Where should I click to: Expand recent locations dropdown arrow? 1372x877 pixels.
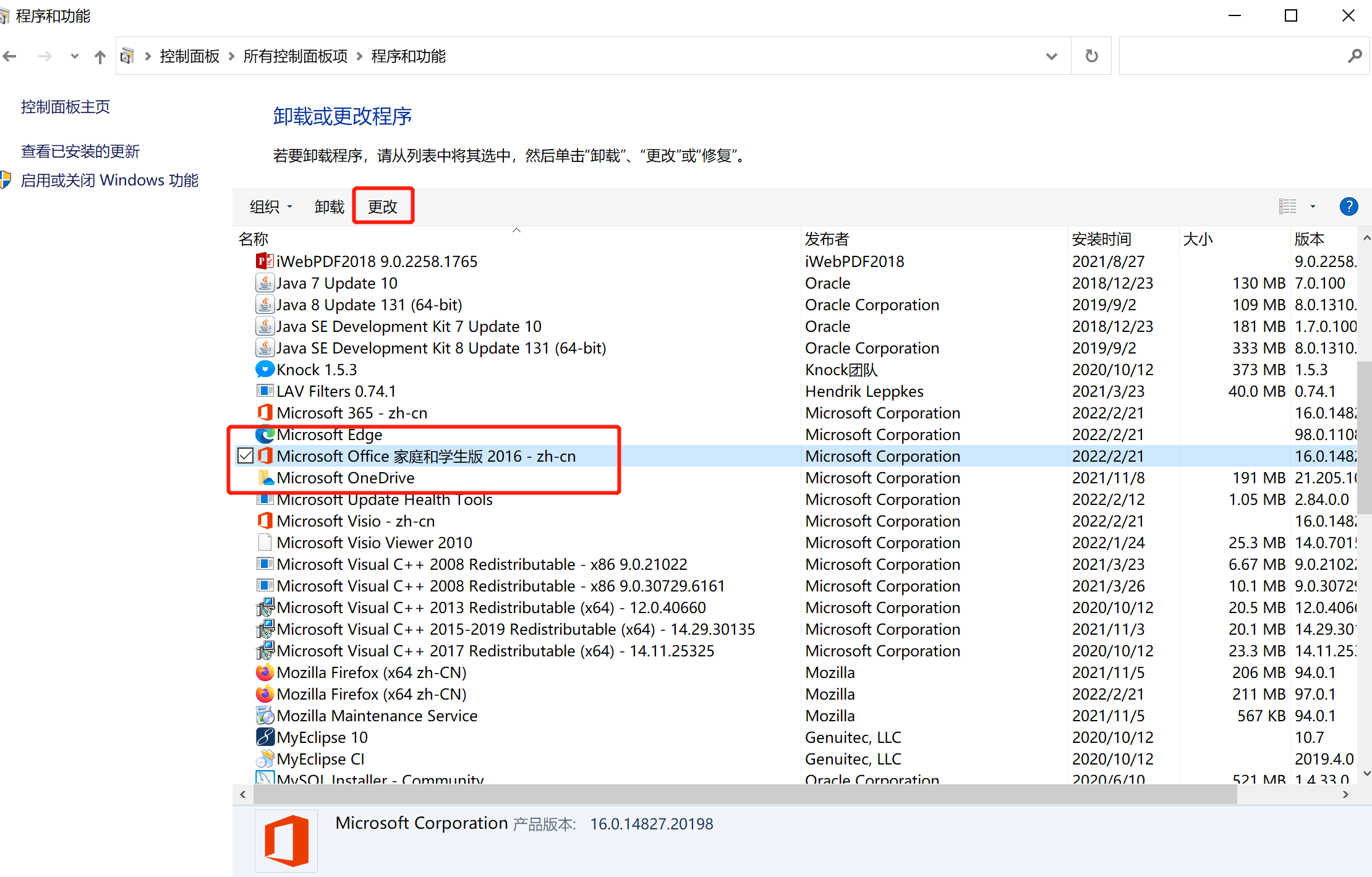pyautogui.click(x=74, y=56)
